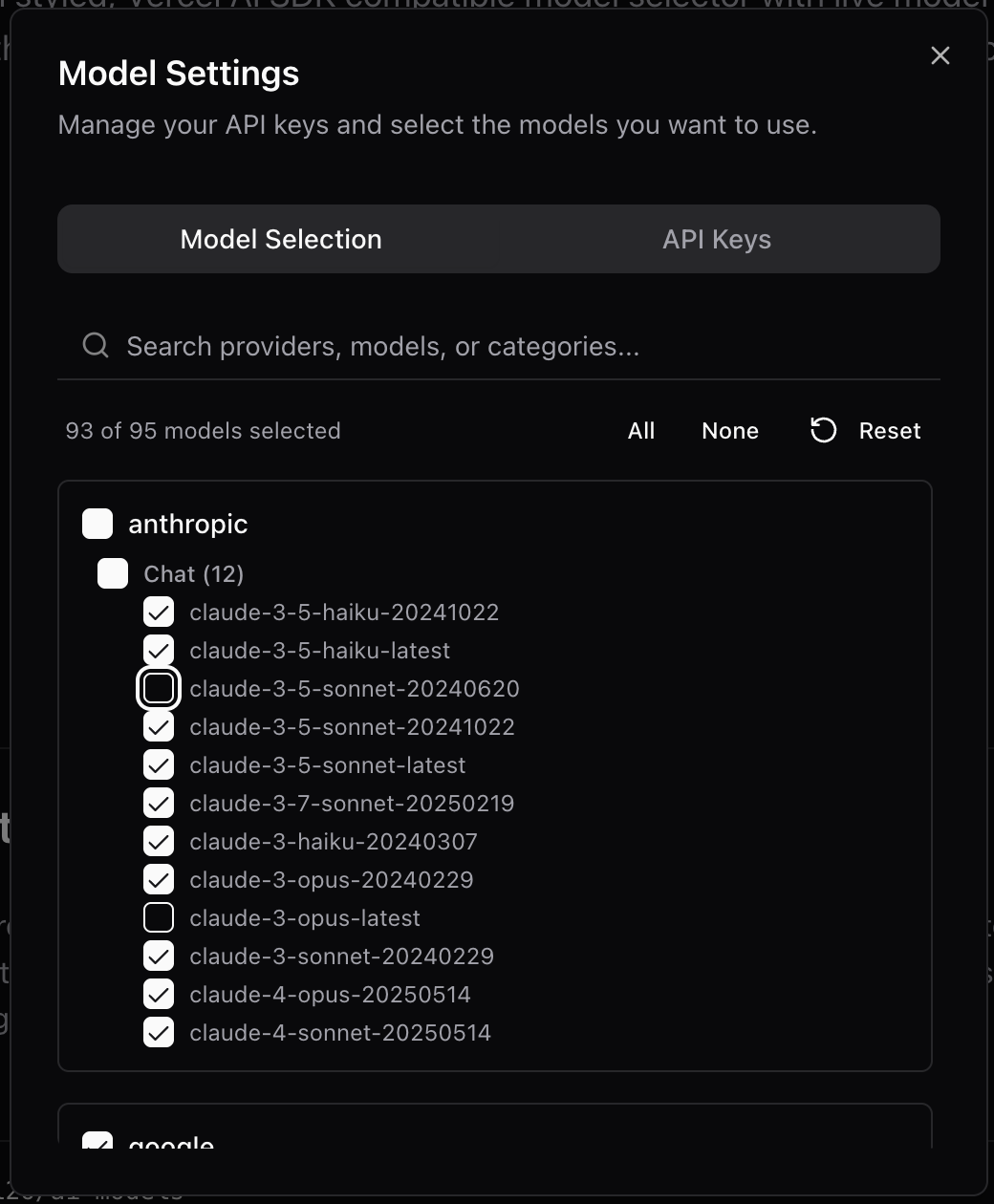This screenshot has height=1204, width=994.
Task: Check the claude-3-opus-latest model
Action: pos(159,917)
